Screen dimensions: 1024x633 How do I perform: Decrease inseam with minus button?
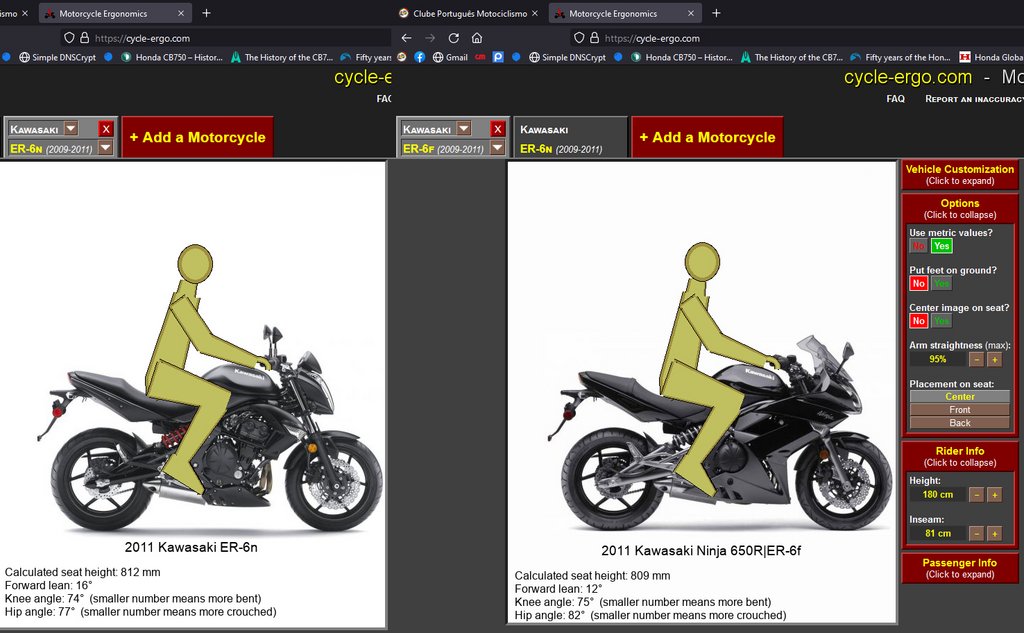[x=976, y=534]
